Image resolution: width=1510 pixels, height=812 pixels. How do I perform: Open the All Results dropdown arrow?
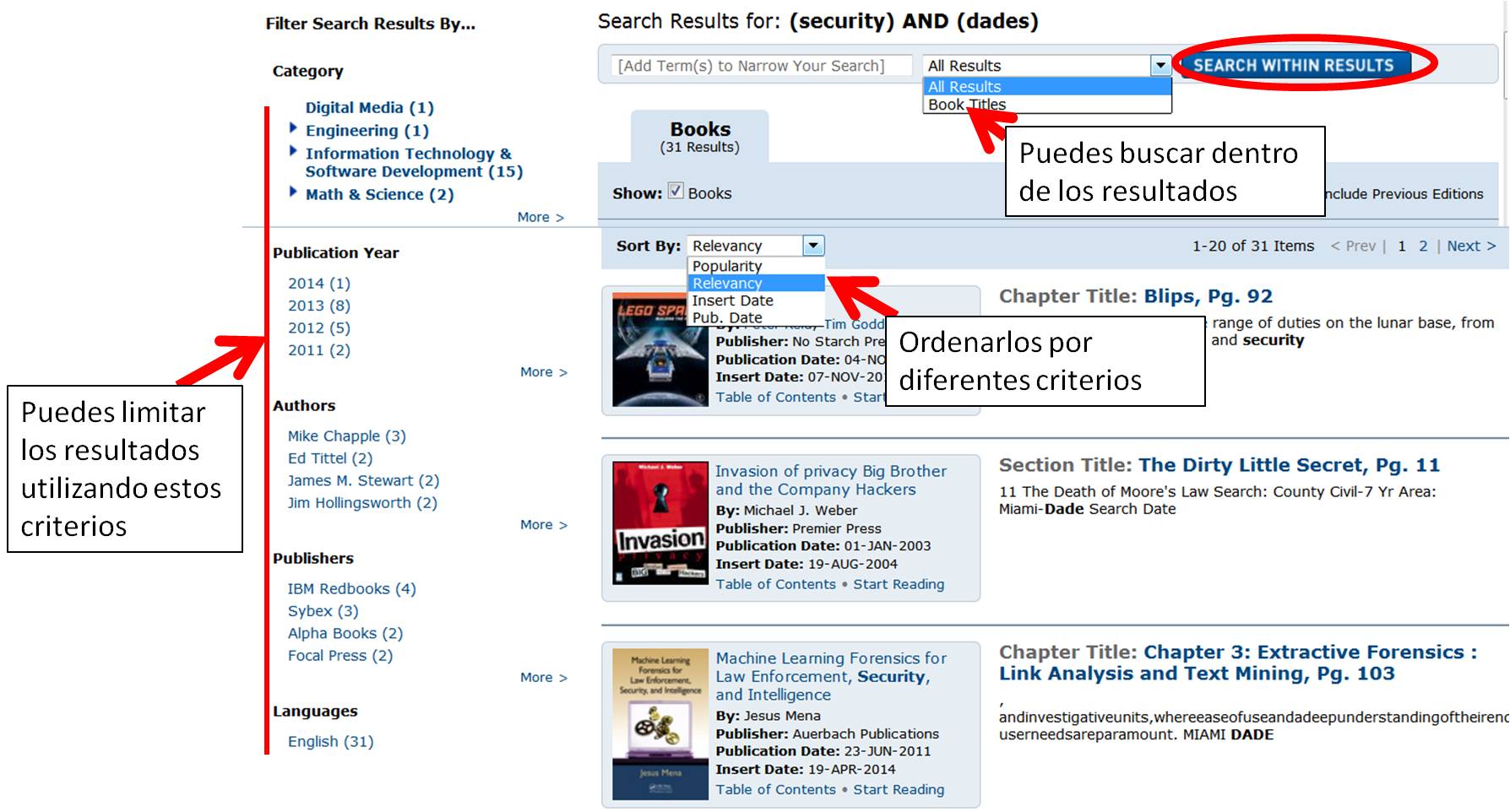(1160, 66)
